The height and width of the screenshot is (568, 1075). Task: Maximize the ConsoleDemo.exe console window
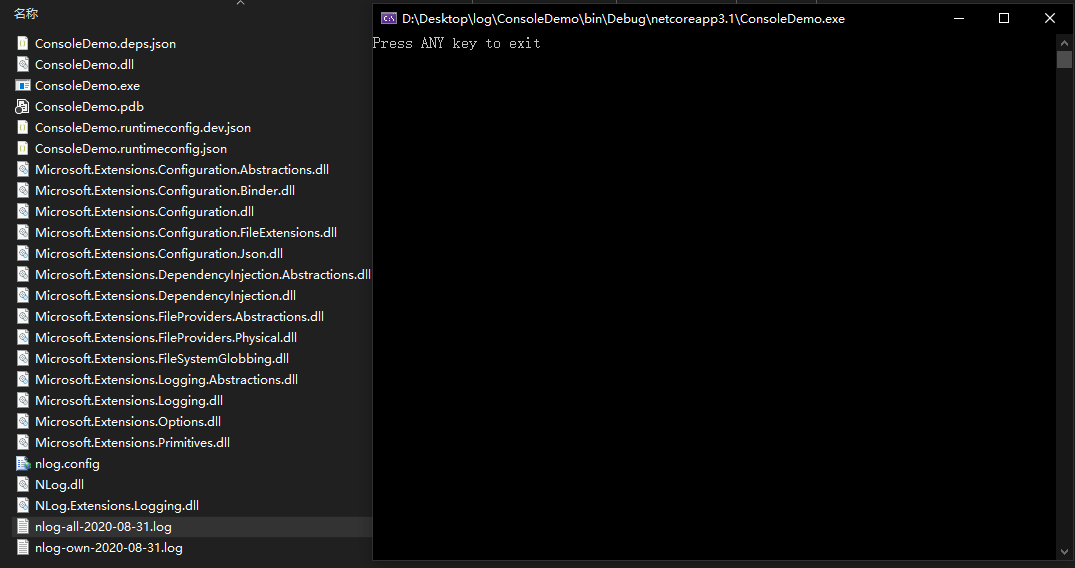coord(1004,18)
